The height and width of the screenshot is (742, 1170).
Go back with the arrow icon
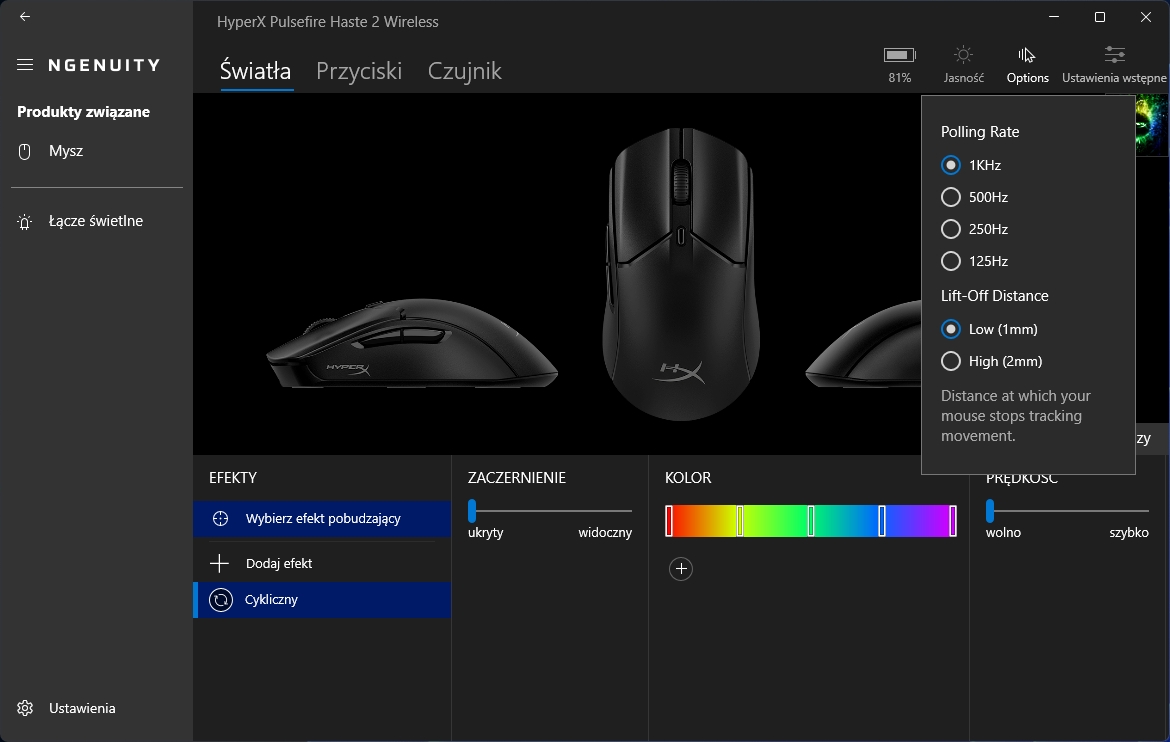pos(25,16)
